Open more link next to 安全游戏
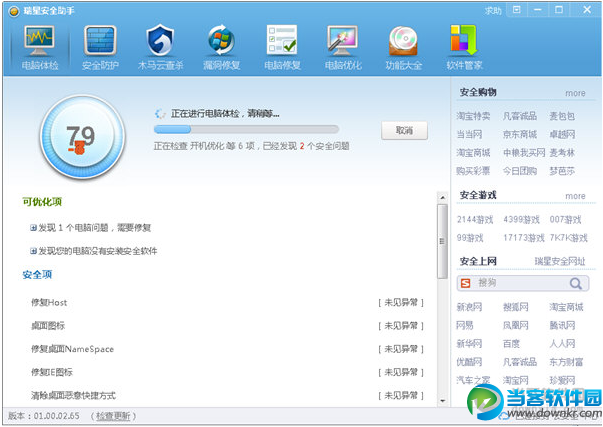603x427 pixels. coord(575,196)
